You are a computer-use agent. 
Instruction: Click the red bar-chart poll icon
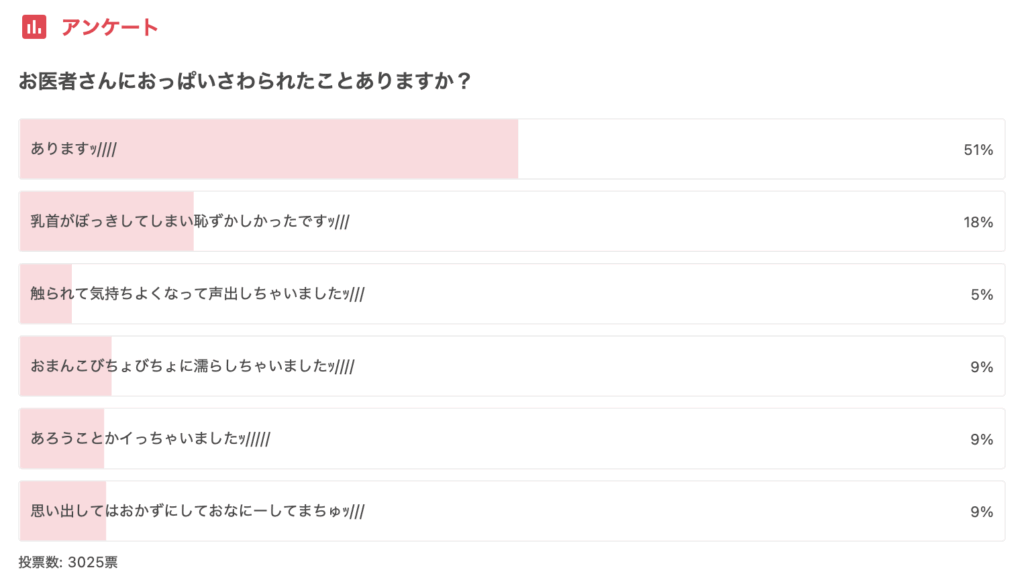pyautogui.click(x=34, y=27)
